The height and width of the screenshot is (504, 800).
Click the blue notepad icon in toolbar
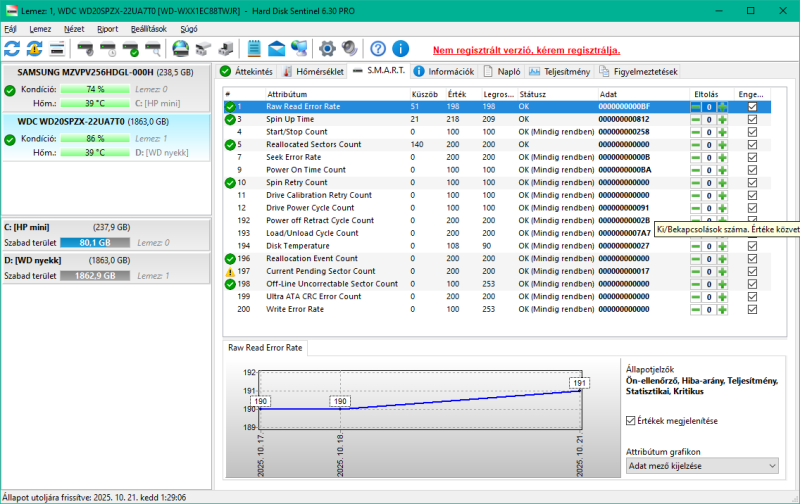254,48
